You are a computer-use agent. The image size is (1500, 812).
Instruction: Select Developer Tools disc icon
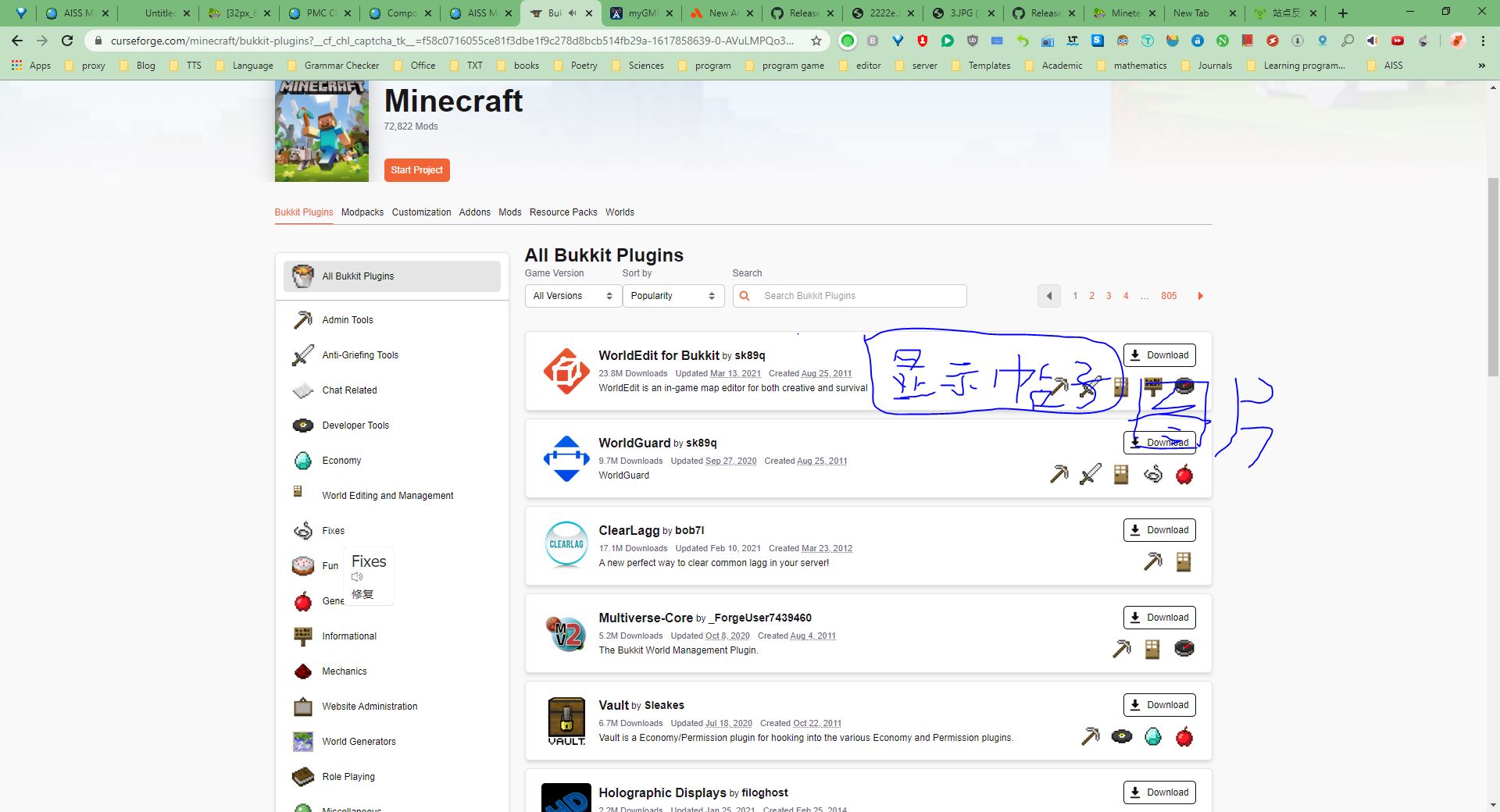tap(302, 426)
